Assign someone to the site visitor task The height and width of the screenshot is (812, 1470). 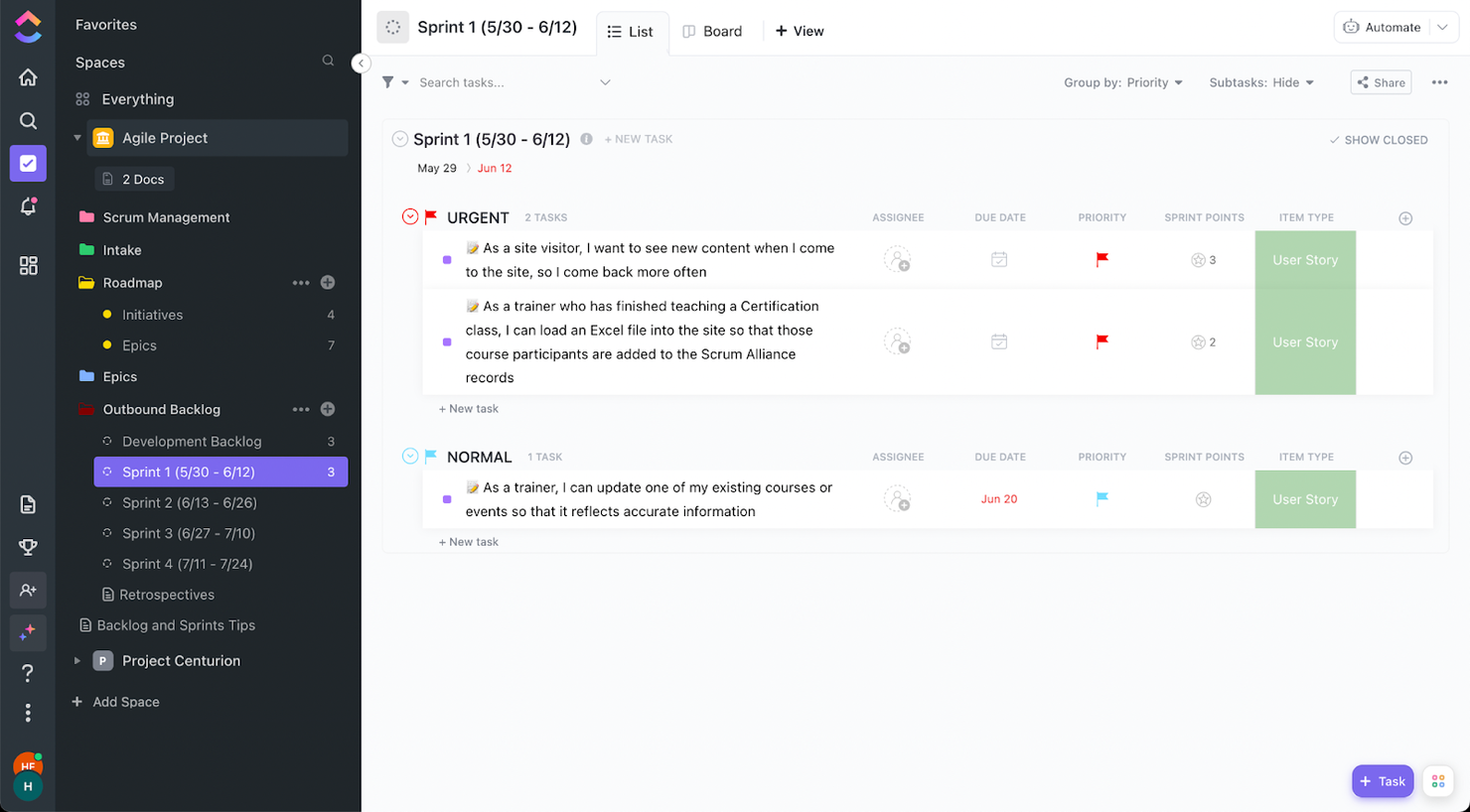(x=897, y=260)
